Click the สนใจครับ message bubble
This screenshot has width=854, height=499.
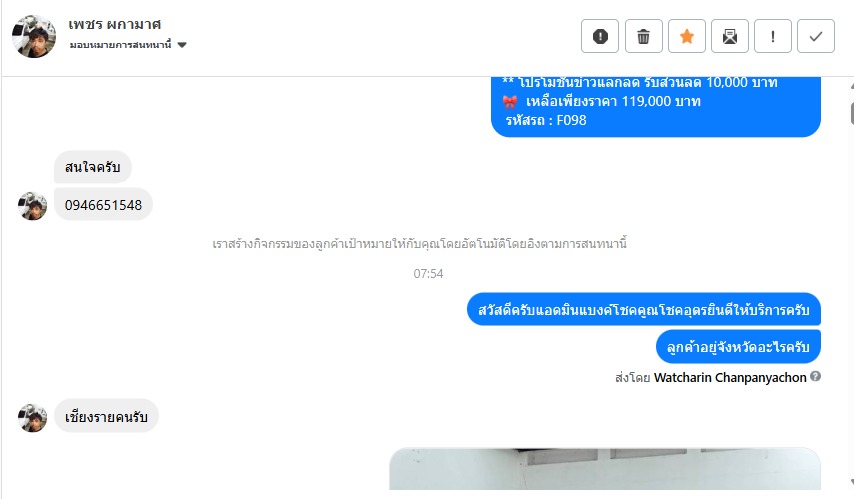[93, 167]
